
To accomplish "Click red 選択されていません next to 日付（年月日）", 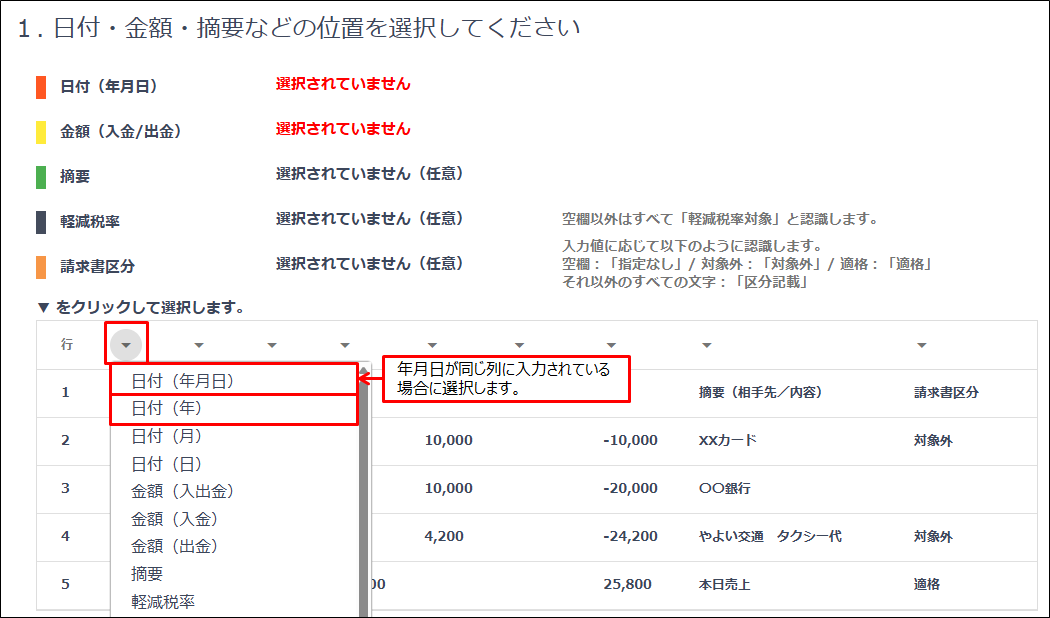I will pyautogui.click(x=343, y=84).
